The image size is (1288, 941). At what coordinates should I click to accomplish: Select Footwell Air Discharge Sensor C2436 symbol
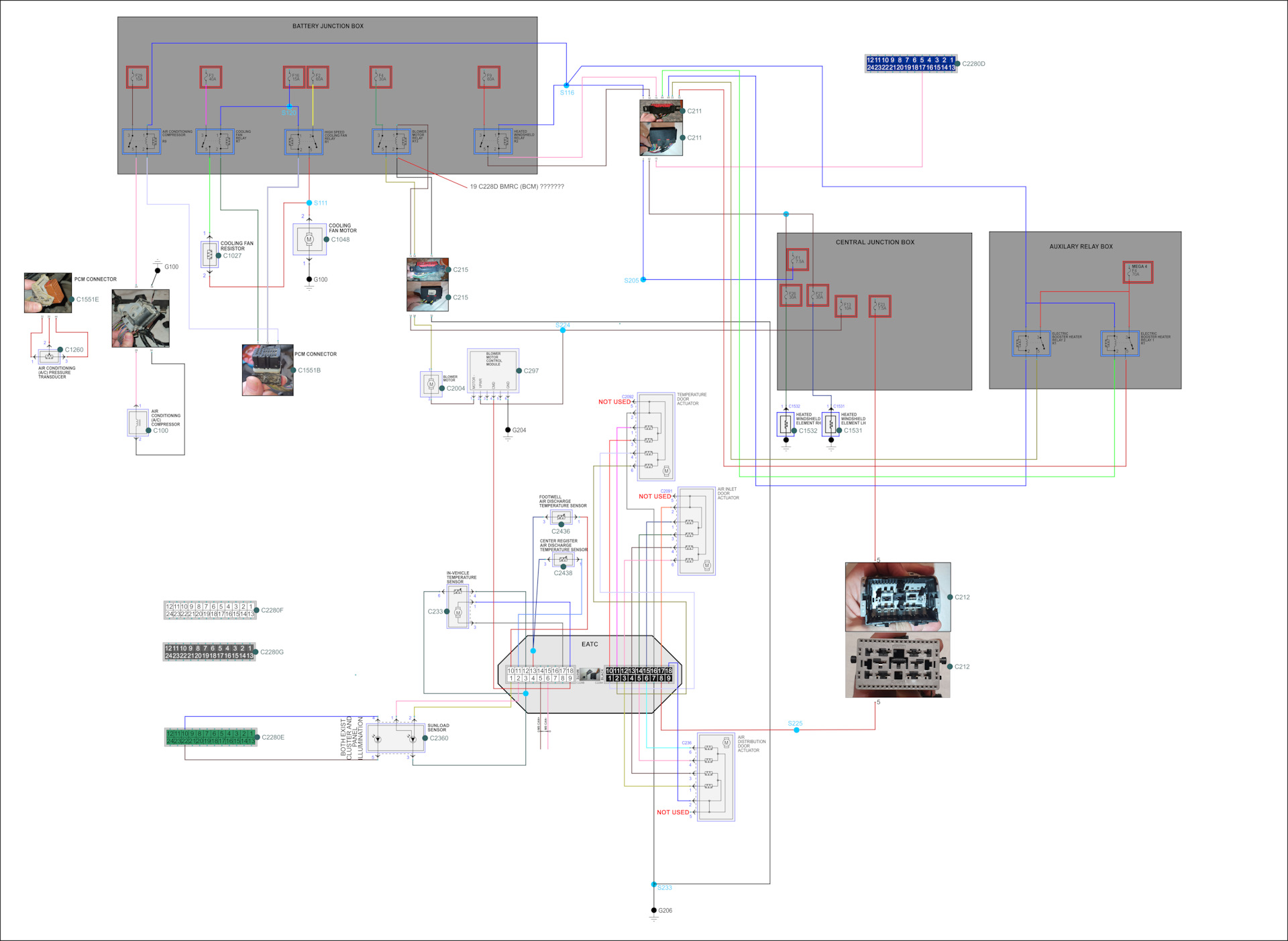[561, 517]
